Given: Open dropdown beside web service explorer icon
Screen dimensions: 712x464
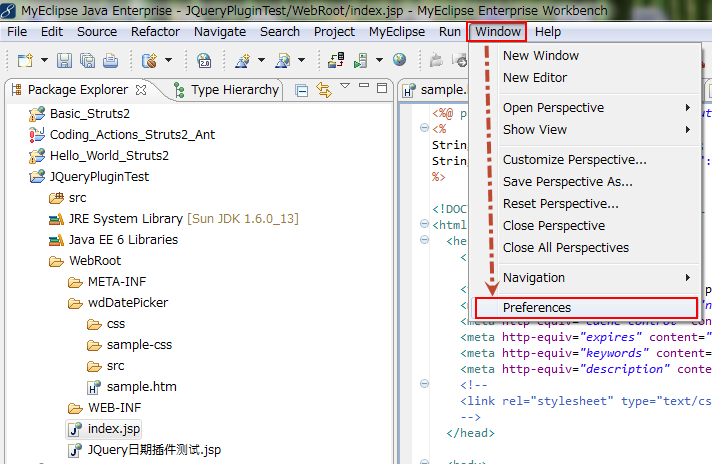Looking at the screenshot, I should [302, 60].
